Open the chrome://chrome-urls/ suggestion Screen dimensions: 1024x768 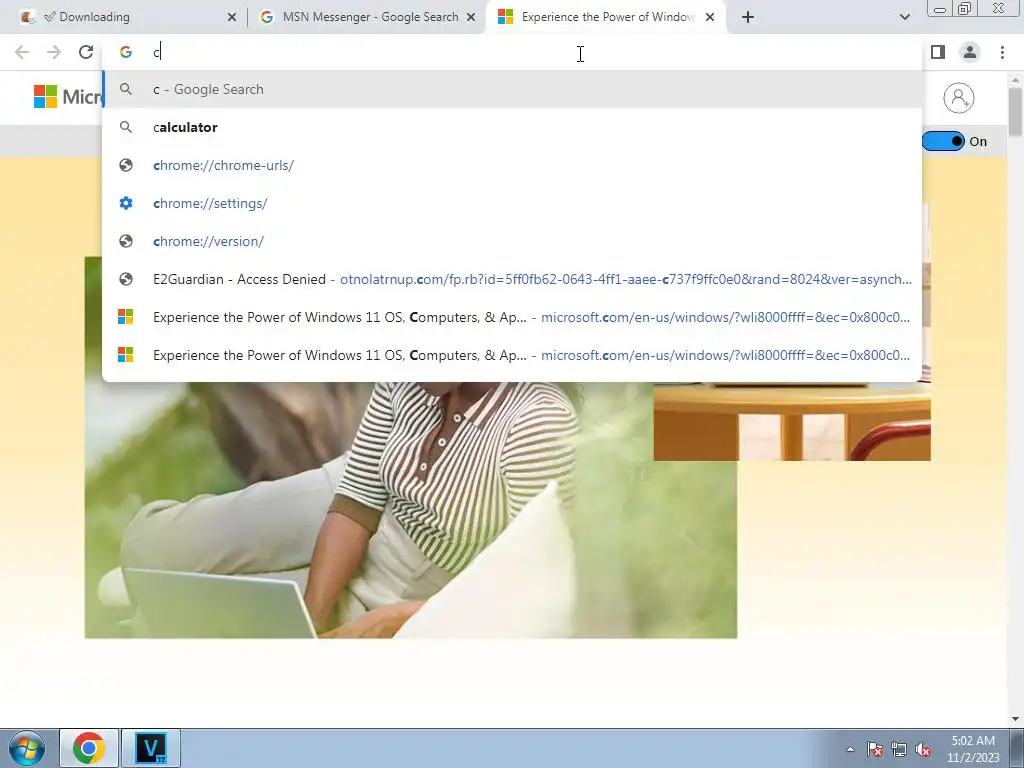[x=512, y=165]
